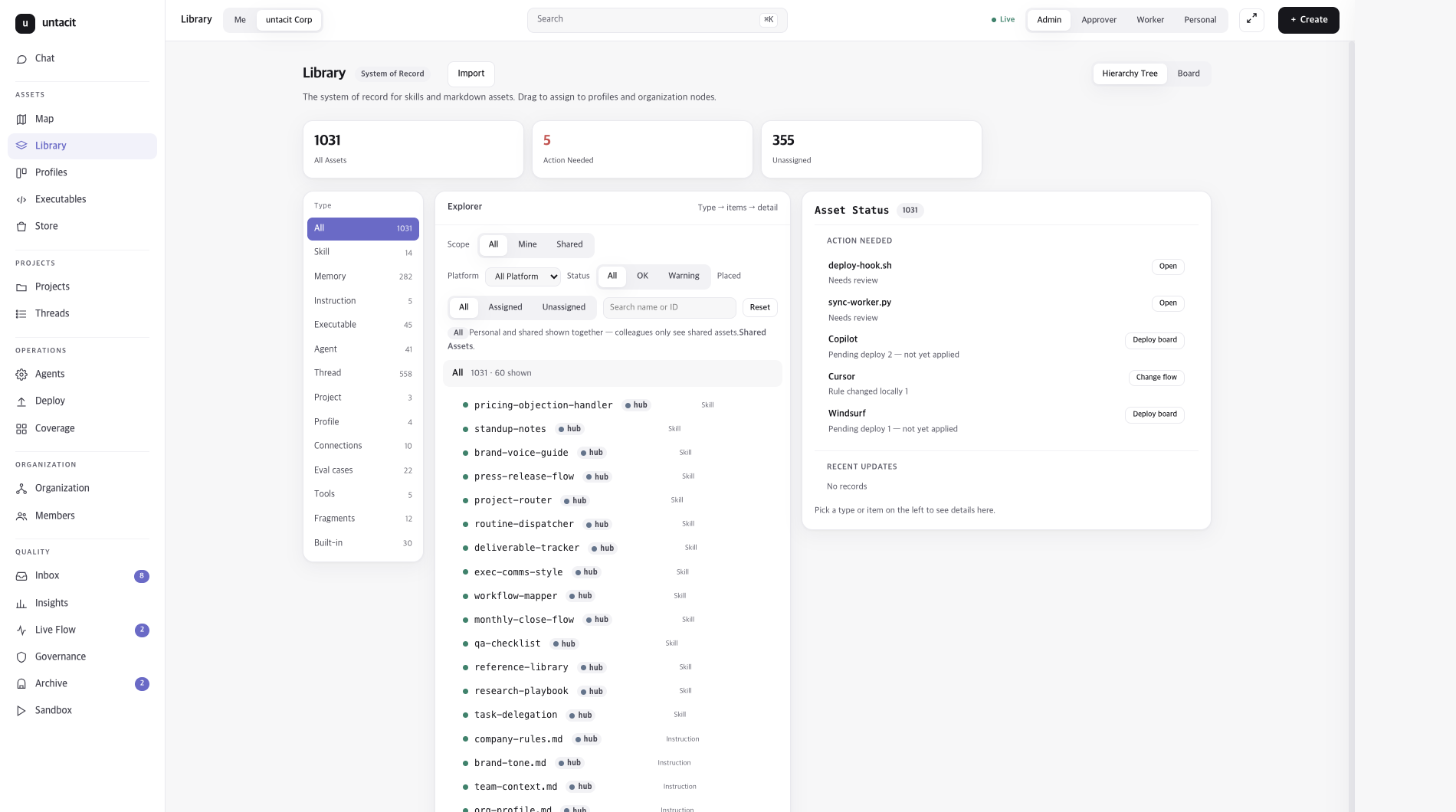Expand the Thread type with 558 items
Image resolution: width=1456 pixels, height=812 pixels.
363,373
